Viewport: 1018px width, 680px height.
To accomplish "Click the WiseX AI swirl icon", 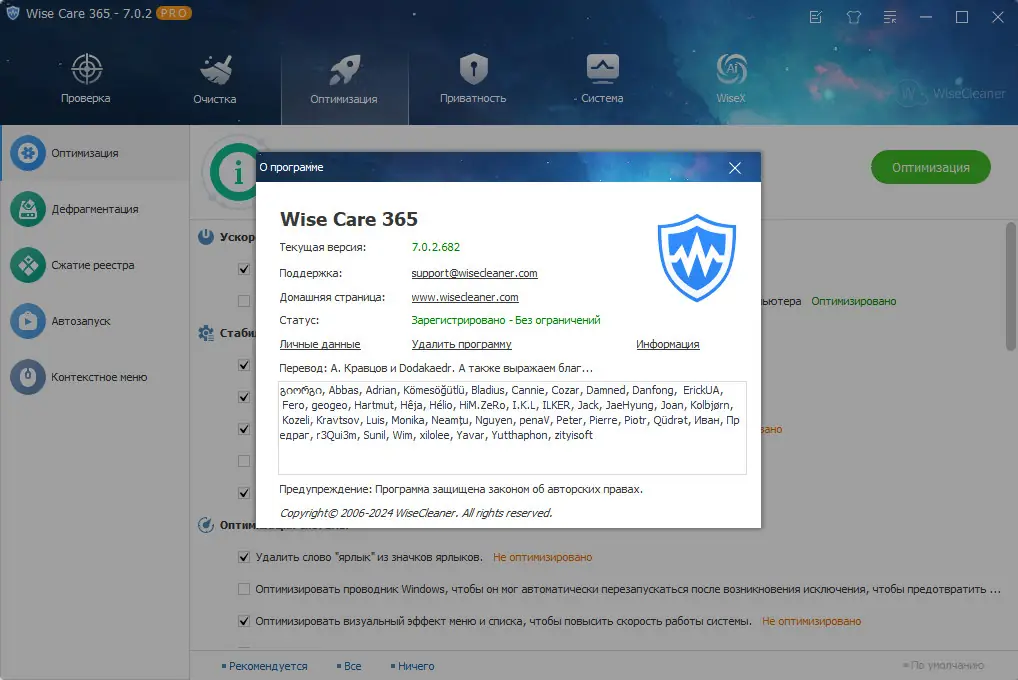I will (x=732, y=69).
